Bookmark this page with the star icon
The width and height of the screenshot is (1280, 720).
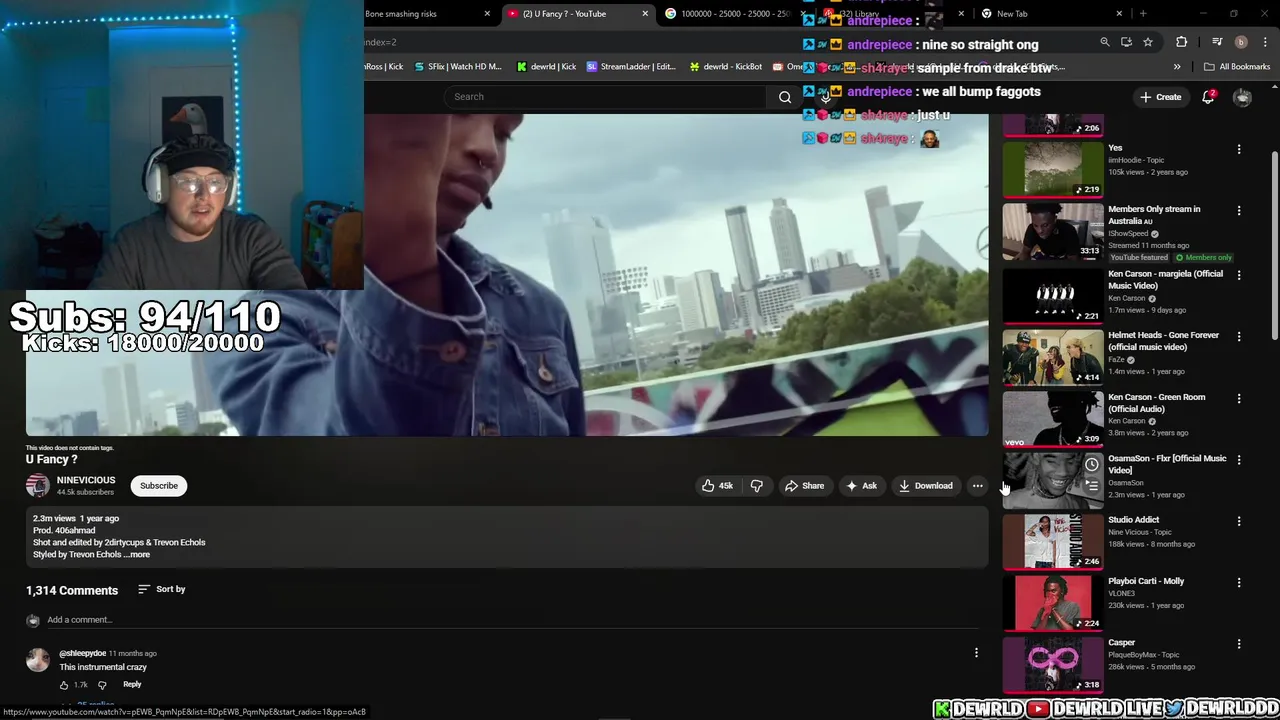[1148, 42]
